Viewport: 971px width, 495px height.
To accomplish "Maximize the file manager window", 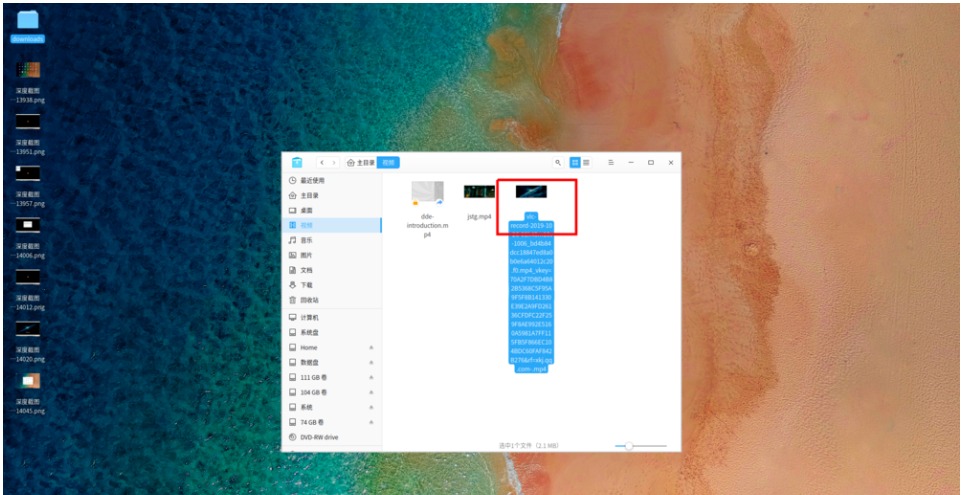I will [x=651, y=163].
